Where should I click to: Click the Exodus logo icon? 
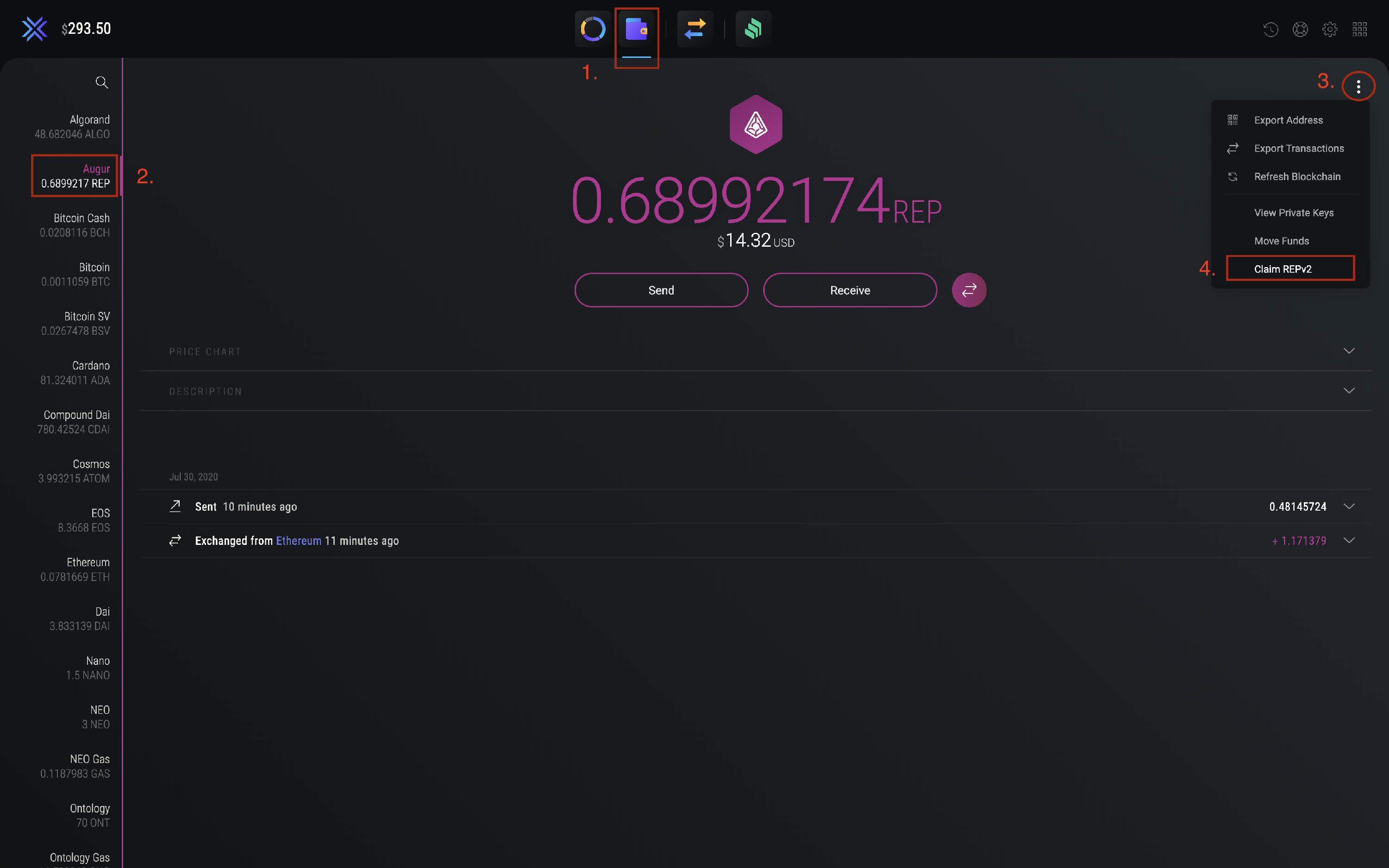click(34, 29)
